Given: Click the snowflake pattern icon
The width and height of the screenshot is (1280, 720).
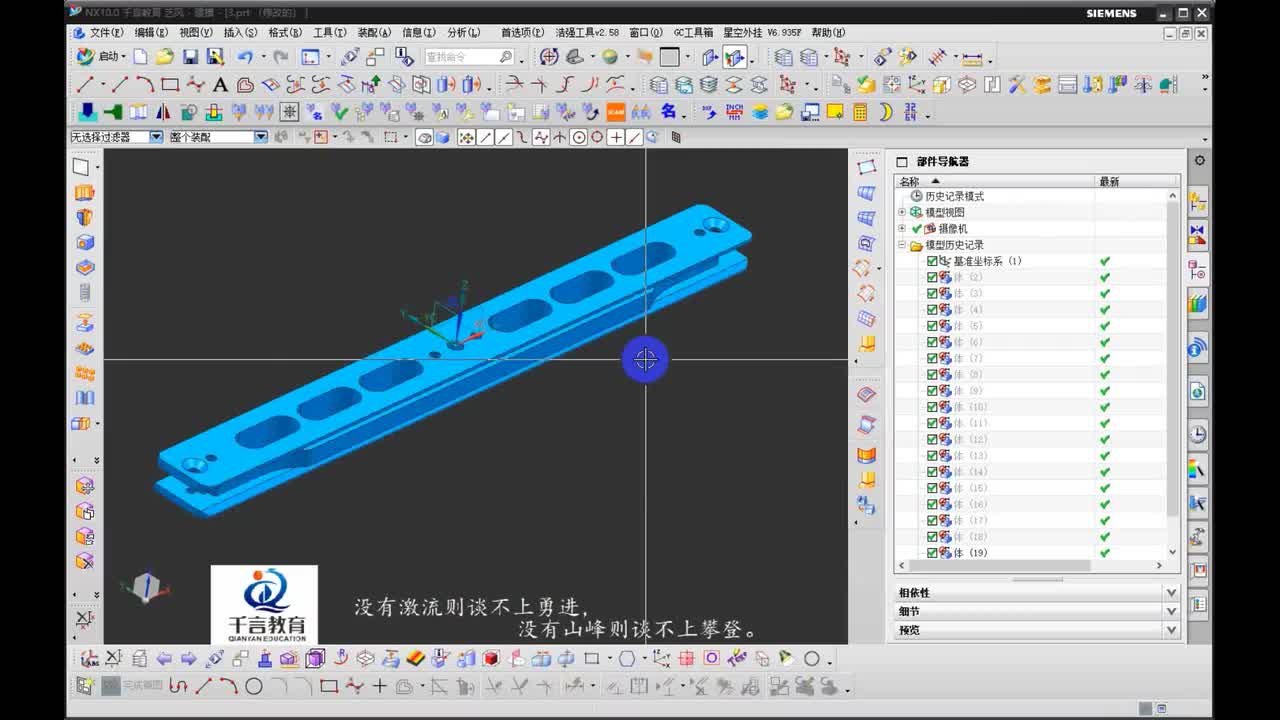Looking at the screenshot, I should (289, 112).
